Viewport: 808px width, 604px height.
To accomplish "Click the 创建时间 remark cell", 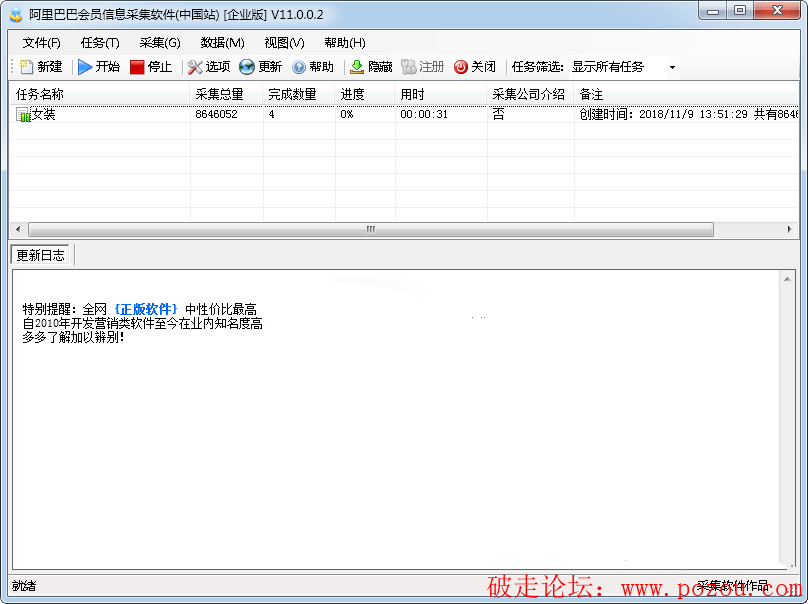I will point(688,114).
